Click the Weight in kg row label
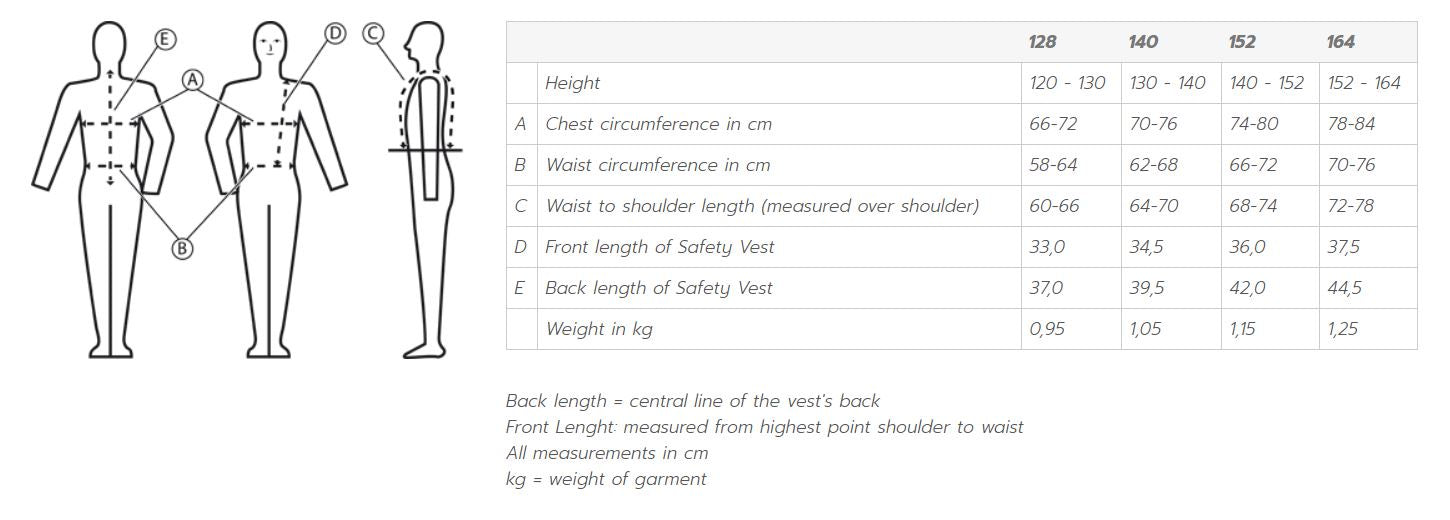The image size is (1450, 520). 598,329
